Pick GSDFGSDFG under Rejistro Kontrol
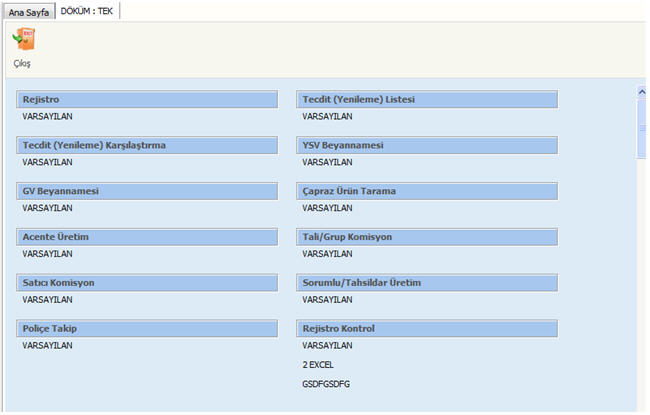Image resolution: width=650 pixels, height=415 pixels. 327,383
